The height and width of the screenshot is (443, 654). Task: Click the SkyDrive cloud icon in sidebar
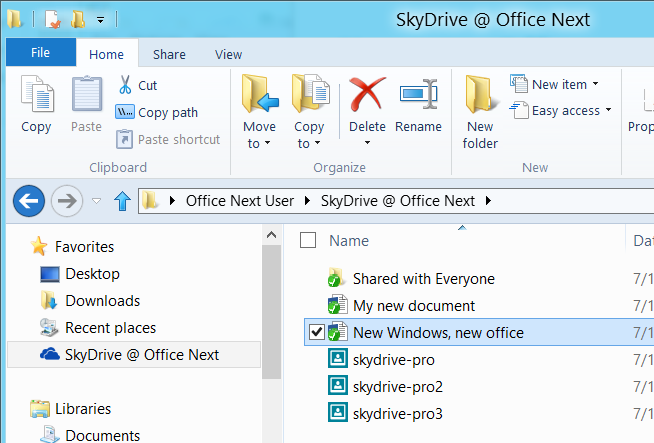[x=50, y=354]
